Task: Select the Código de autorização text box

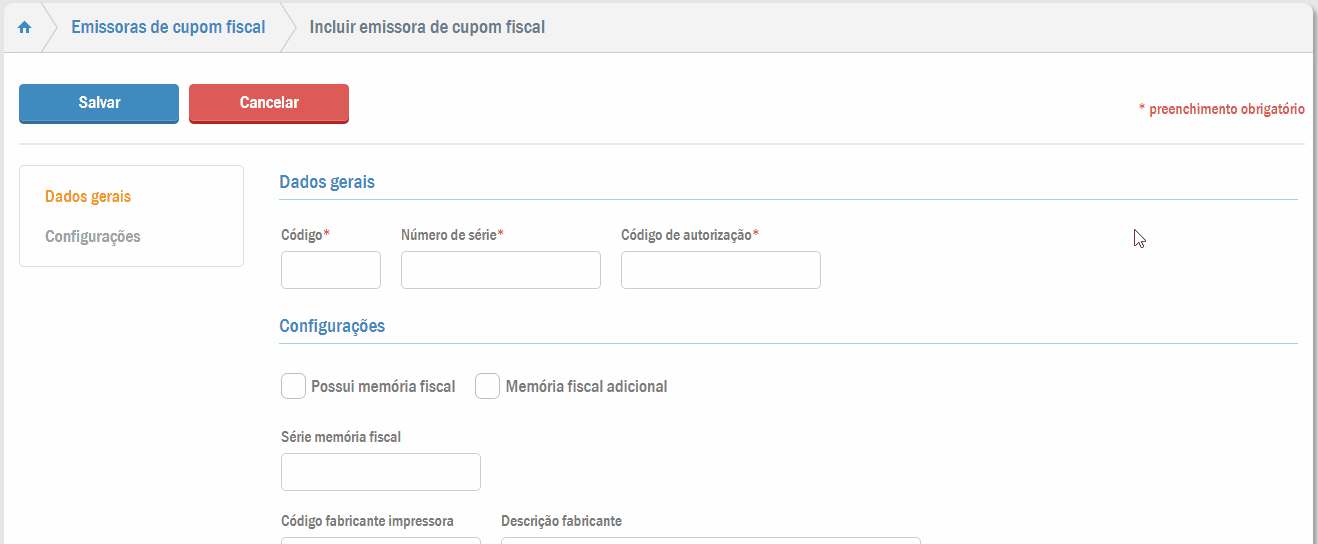Action: click(721, 270)
